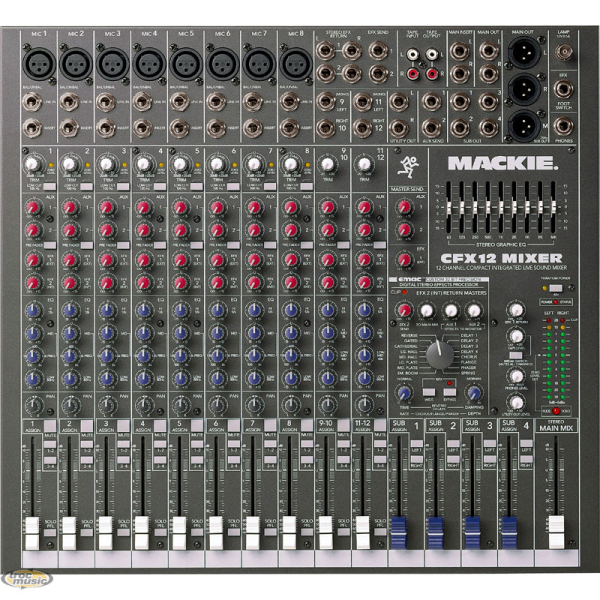Click channel 3 LINE IN jack
This screenshot has height=600, width=600.
click(x=106, y=102)
